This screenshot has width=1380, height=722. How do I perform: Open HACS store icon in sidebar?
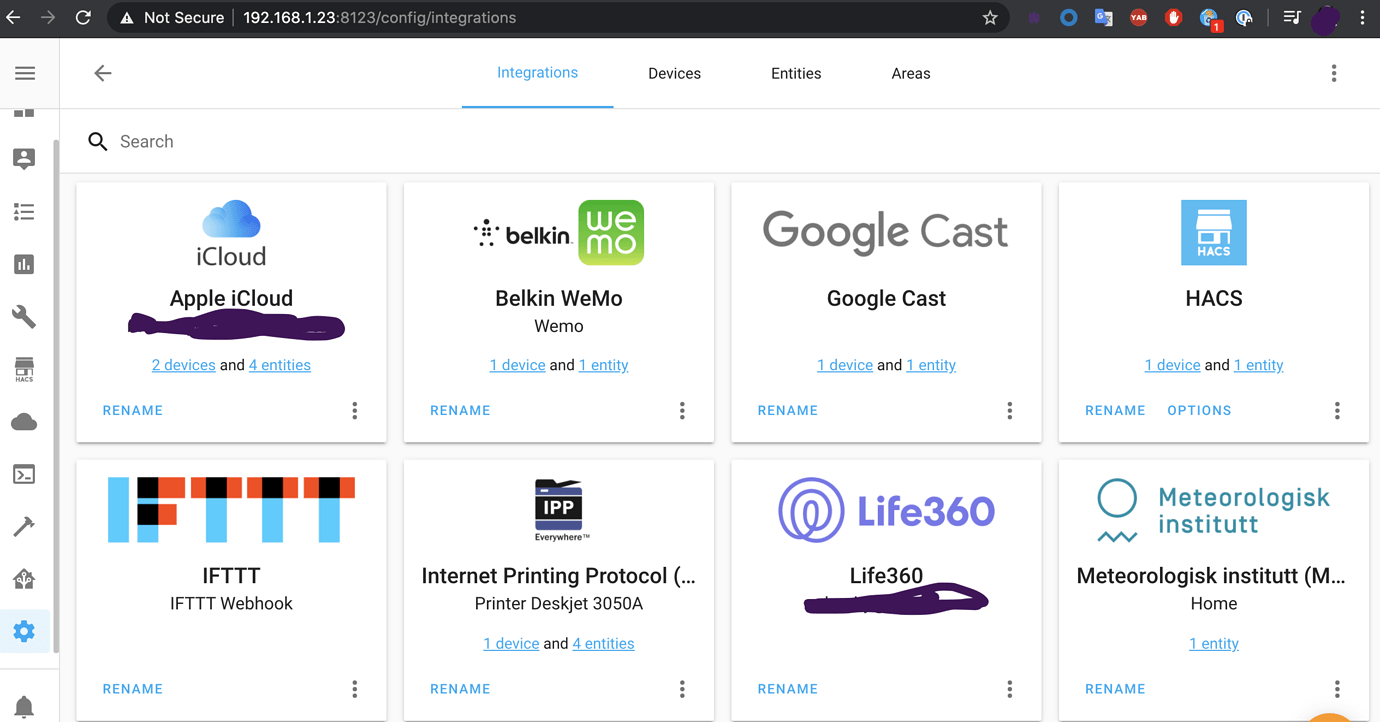coord(24,370)
